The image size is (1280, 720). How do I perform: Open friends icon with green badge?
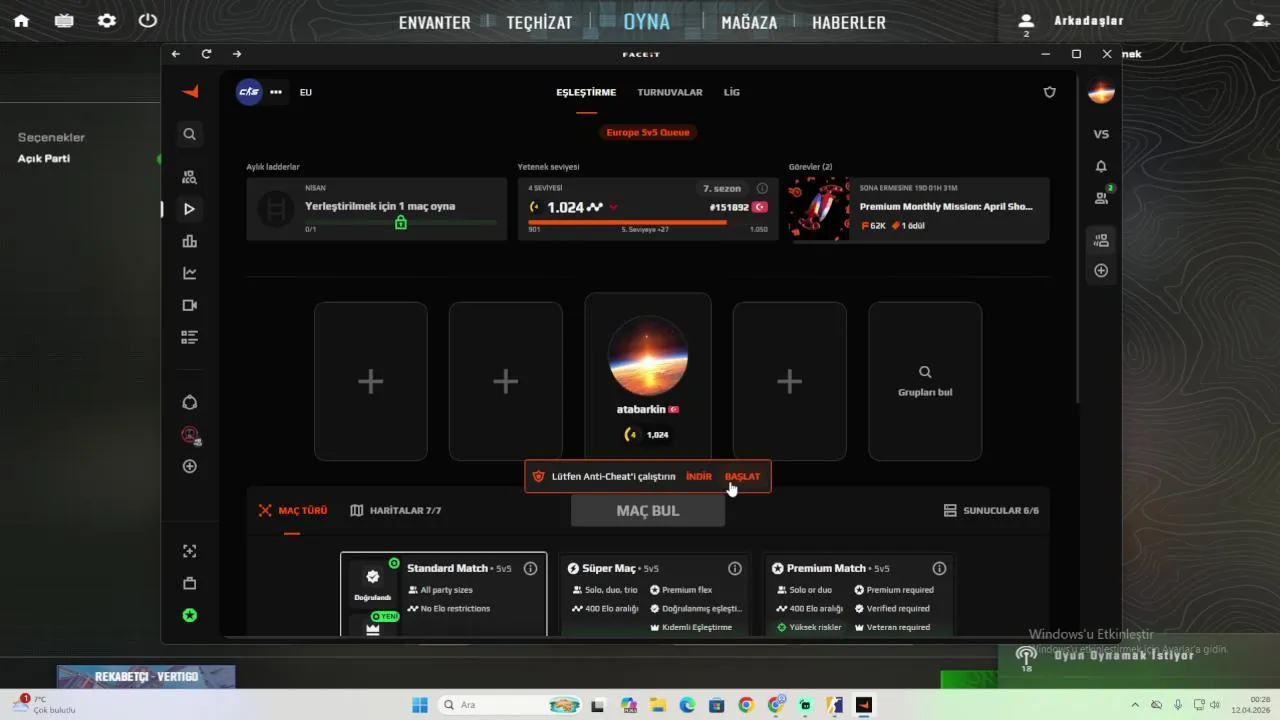[1102, 197]
